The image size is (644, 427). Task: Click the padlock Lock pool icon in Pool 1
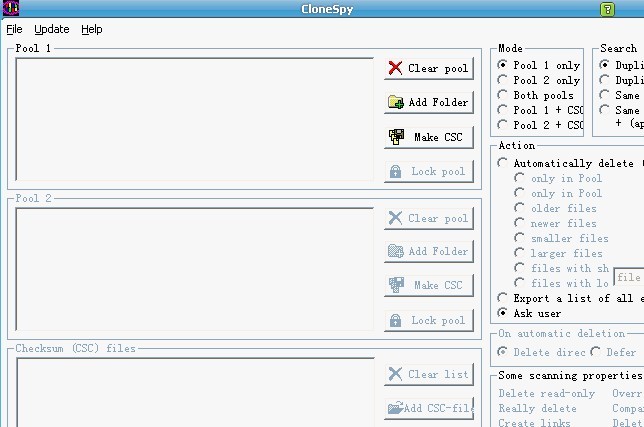[396, 172]
